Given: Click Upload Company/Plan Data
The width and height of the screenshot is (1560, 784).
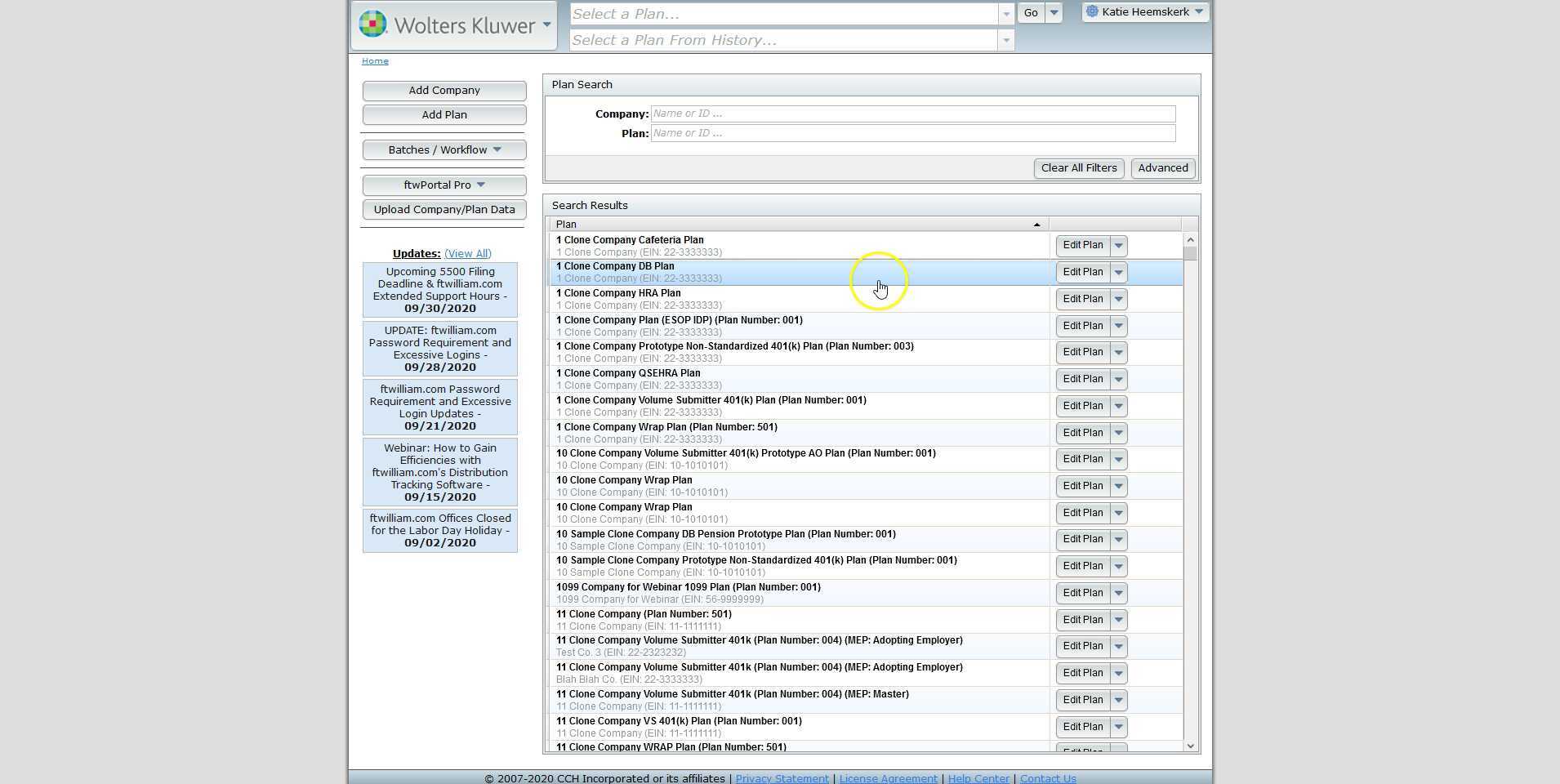Looking at the screenshot, I should tap(443, 209).
